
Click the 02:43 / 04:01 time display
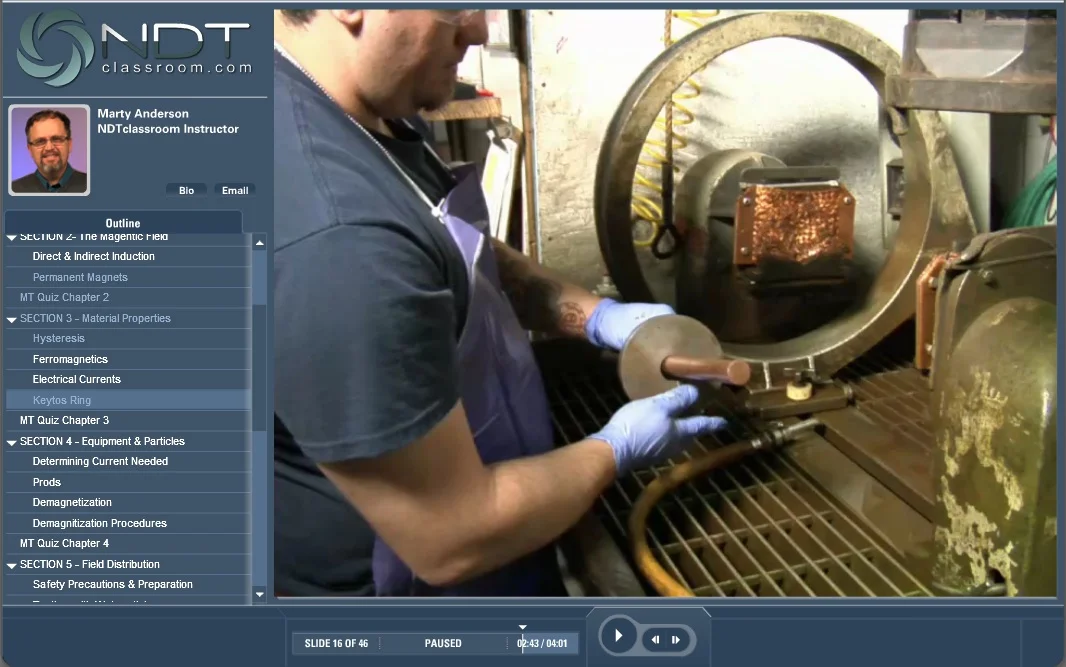[x=542, y=643]
